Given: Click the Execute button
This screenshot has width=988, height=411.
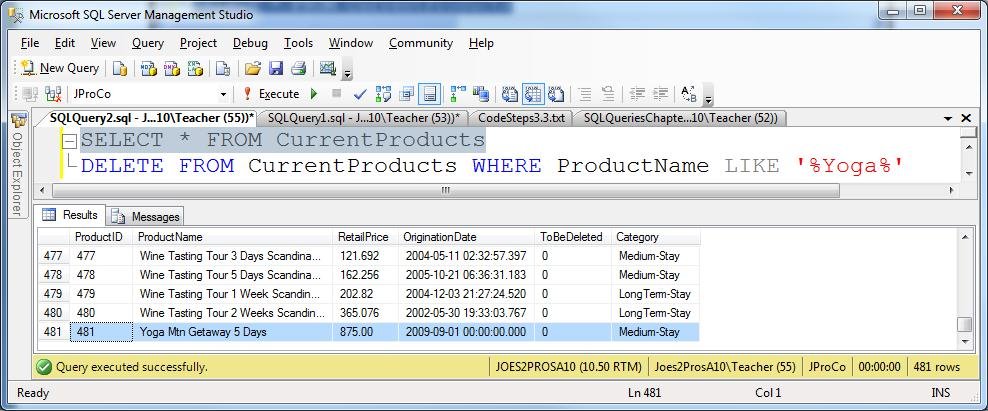Looking at the screenshot, I should [270, 94].
